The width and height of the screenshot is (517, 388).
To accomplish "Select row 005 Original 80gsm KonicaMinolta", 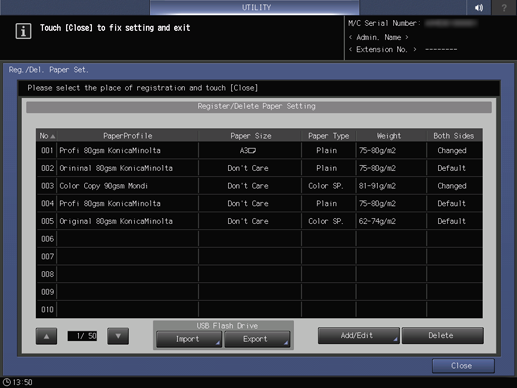I will 259,221.
